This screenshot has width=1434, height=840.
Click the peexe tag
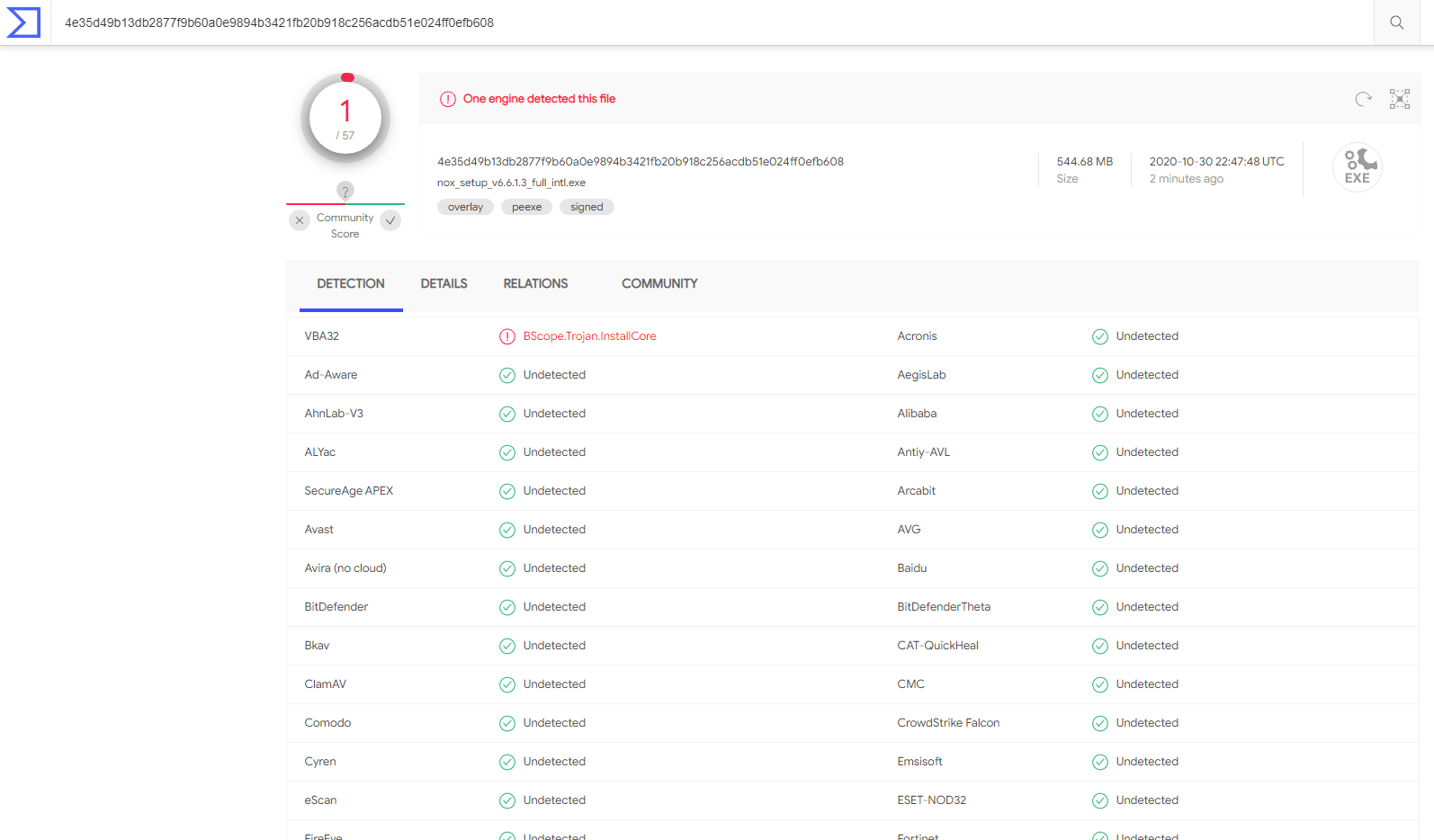(526, 207)
